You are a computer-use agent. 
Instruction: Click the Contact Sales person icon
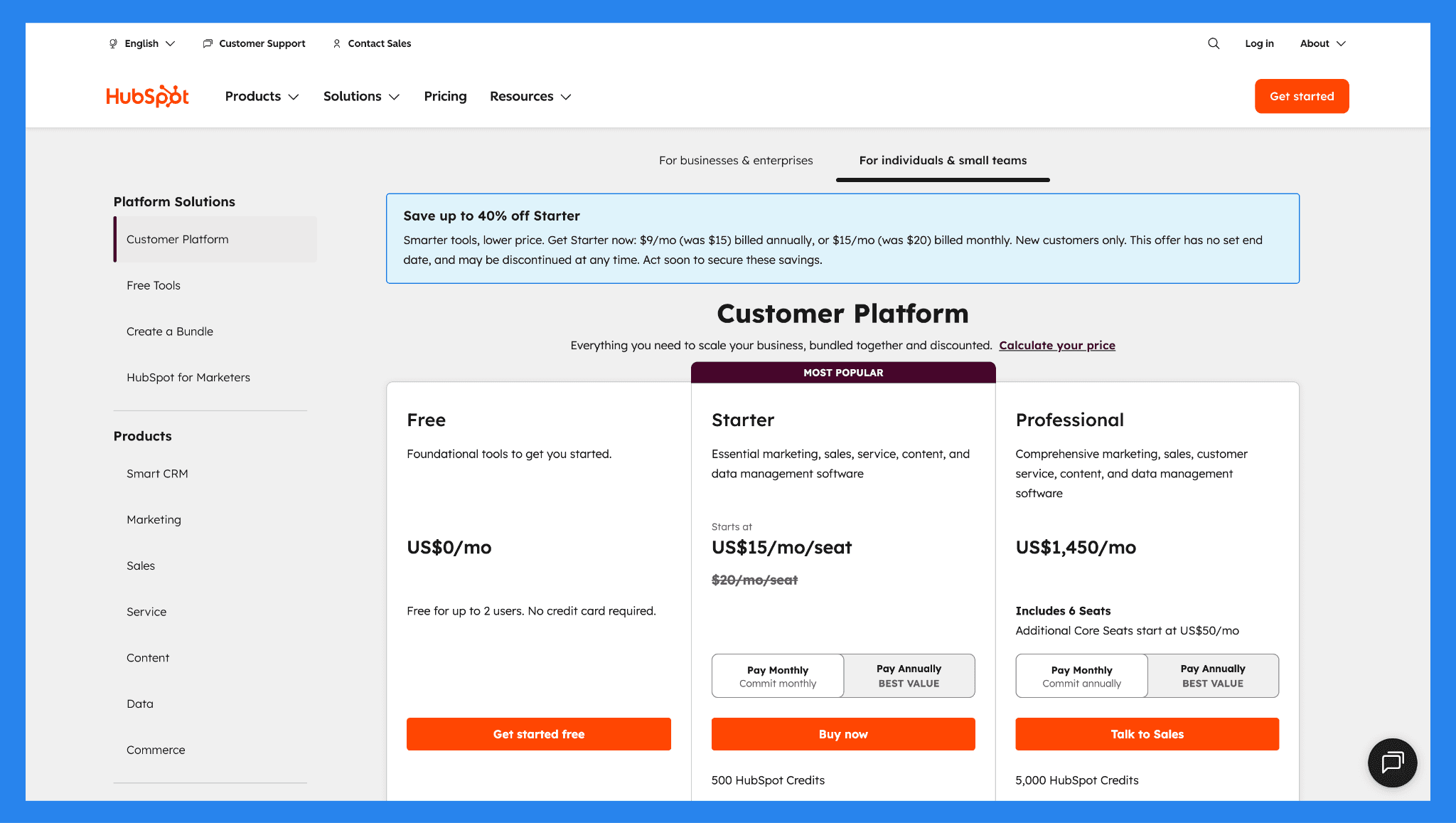point(337,43)
